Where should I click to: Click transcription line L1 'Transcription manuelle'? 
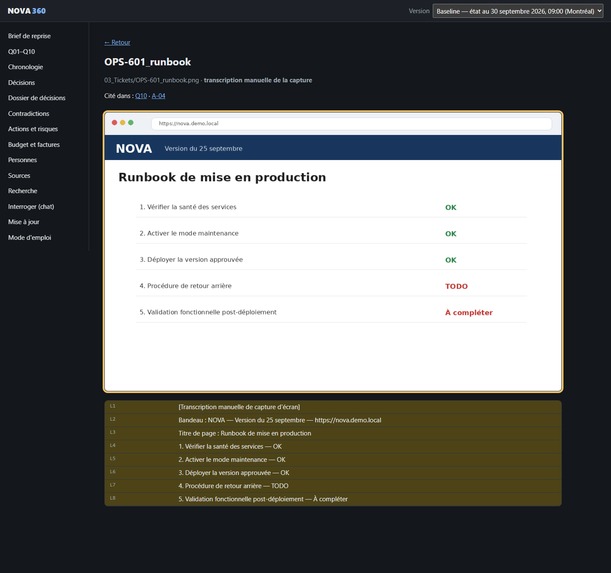pos(333,407)
